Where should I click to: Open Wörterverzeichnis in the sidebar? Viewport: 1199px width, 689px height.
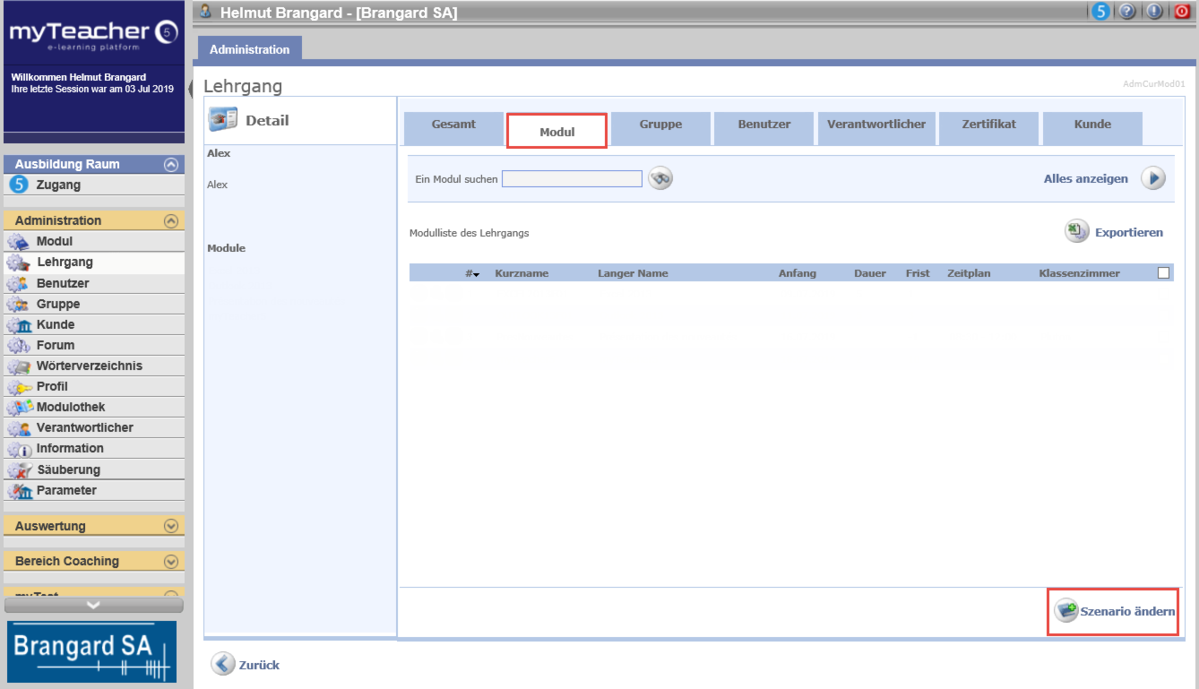(89, 366)
